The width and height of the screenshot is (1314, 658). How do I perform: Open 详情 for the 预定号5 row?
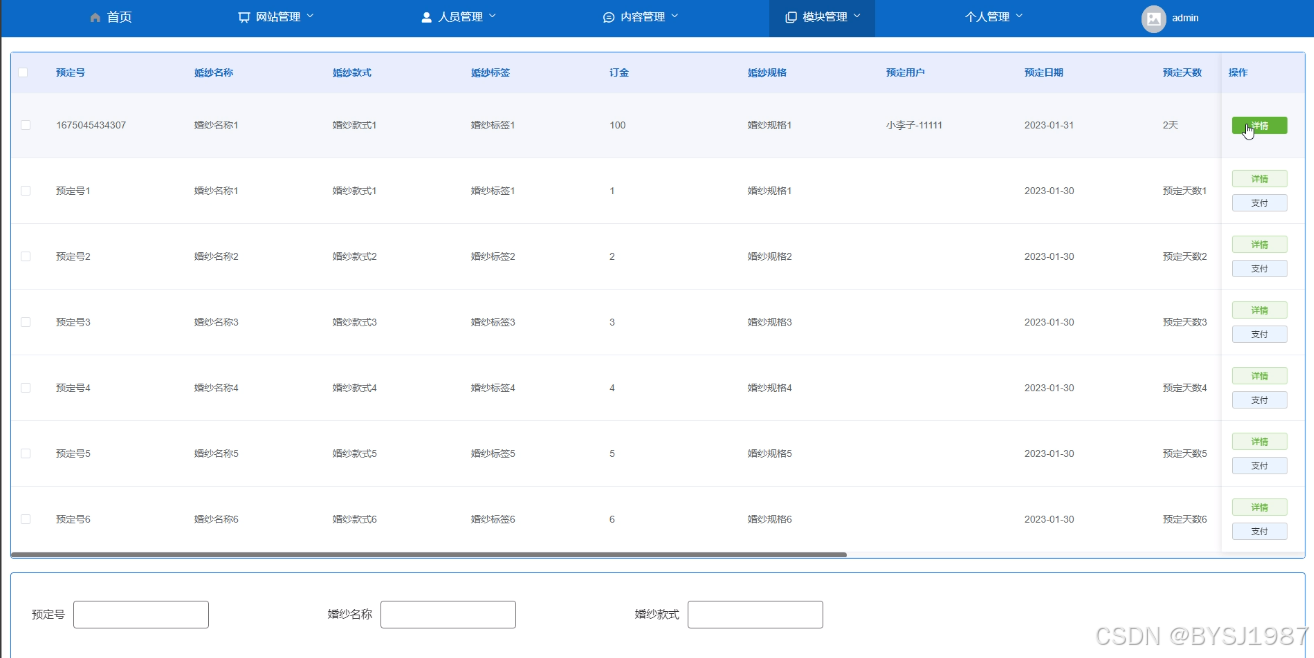(x=1259, y=441)
